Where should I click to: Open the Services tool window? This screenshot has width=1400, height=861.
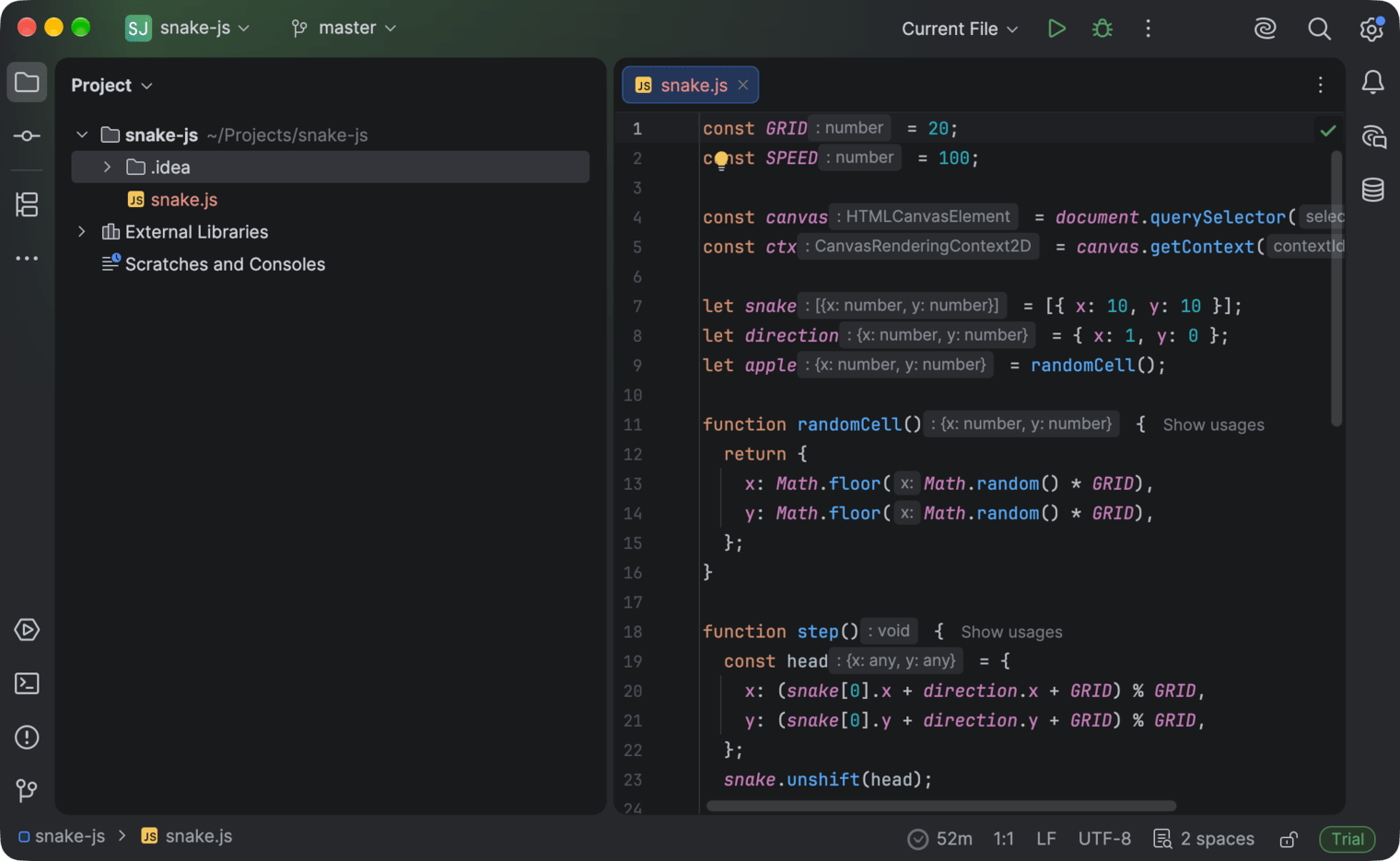click(x=27, y=630)
